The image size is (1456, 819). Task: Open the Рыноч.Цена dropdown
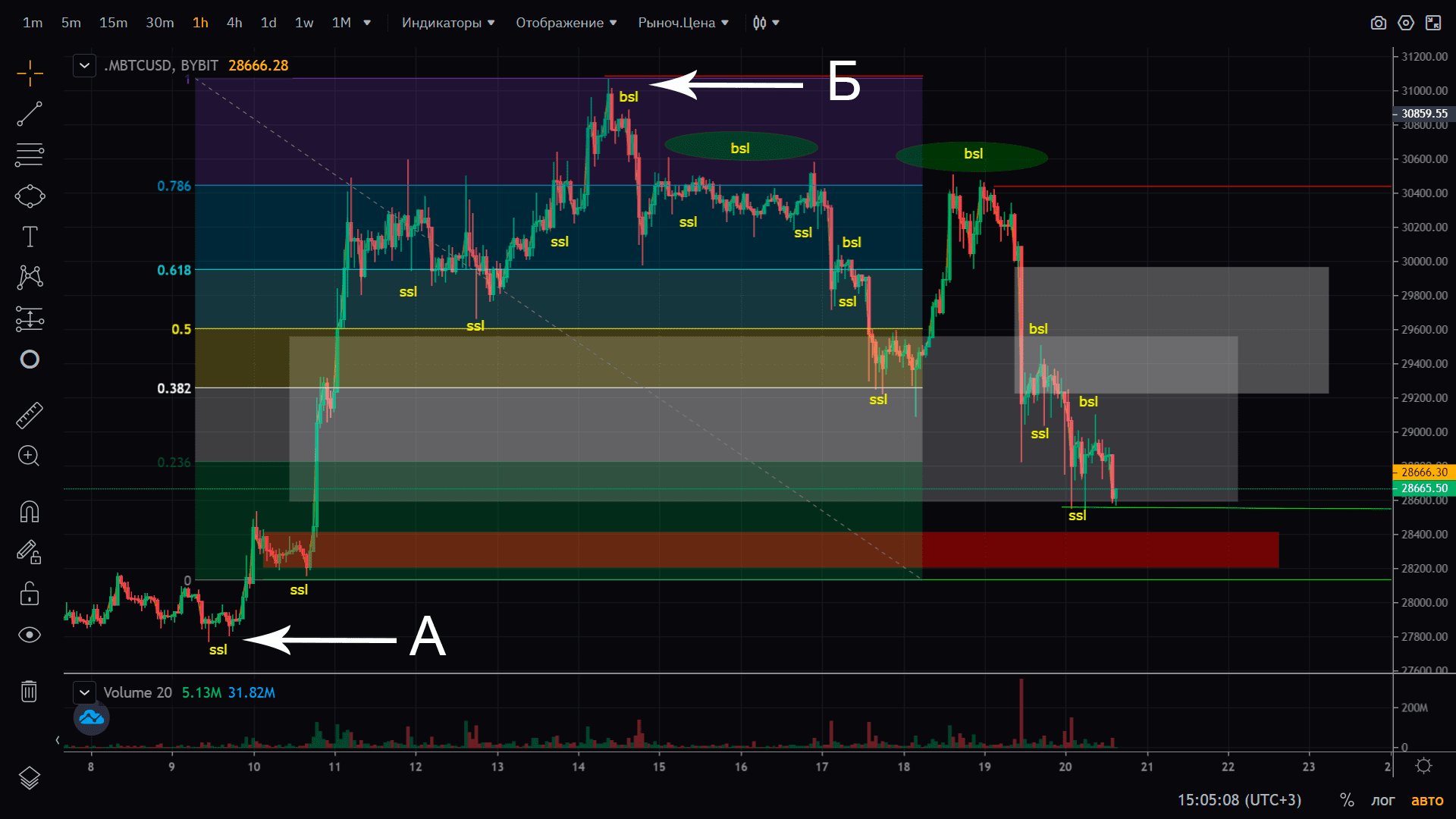click(683, 23)
